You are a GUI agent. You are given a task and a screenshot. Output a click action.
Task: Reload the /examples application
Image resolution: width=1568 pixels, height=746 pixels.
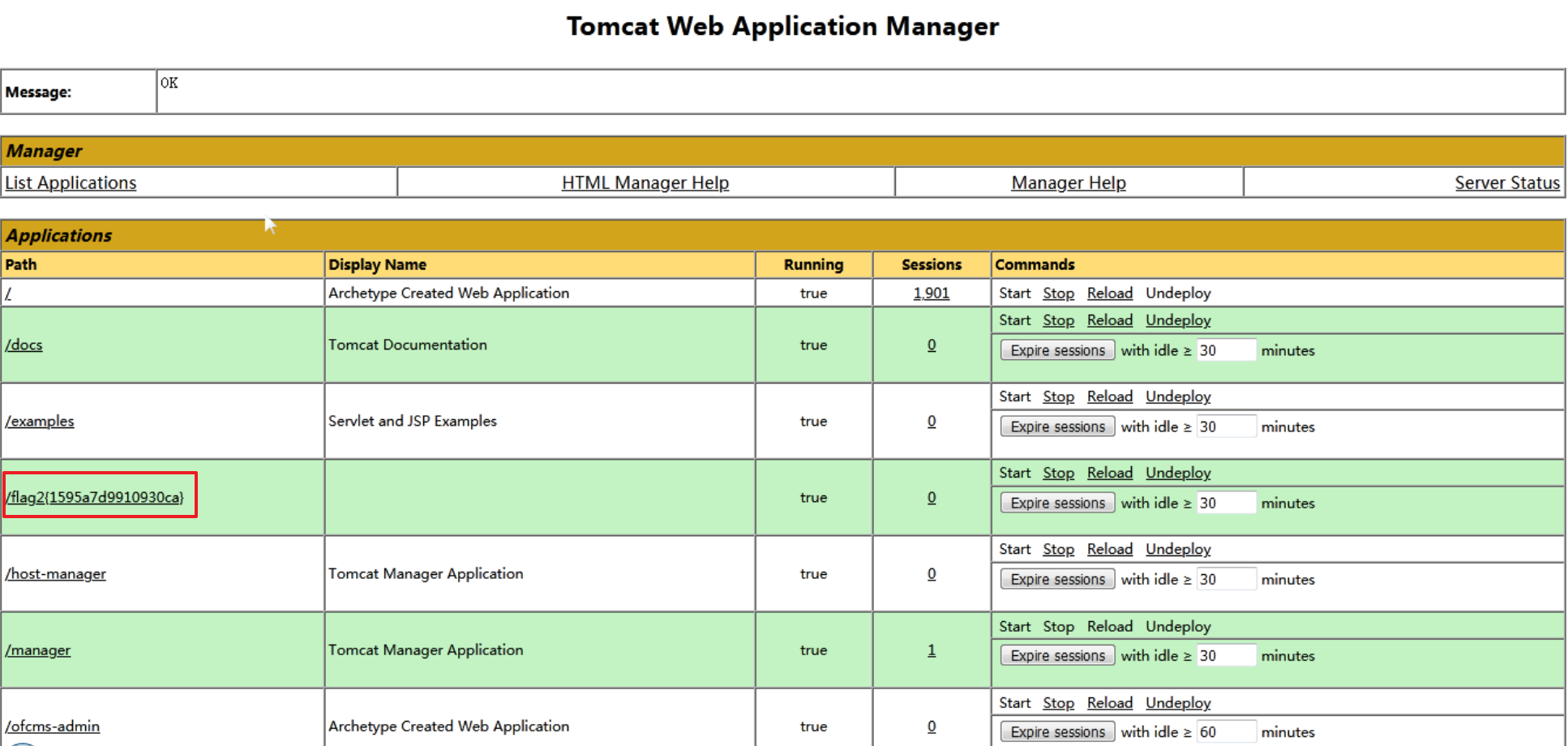point(1110,397)
